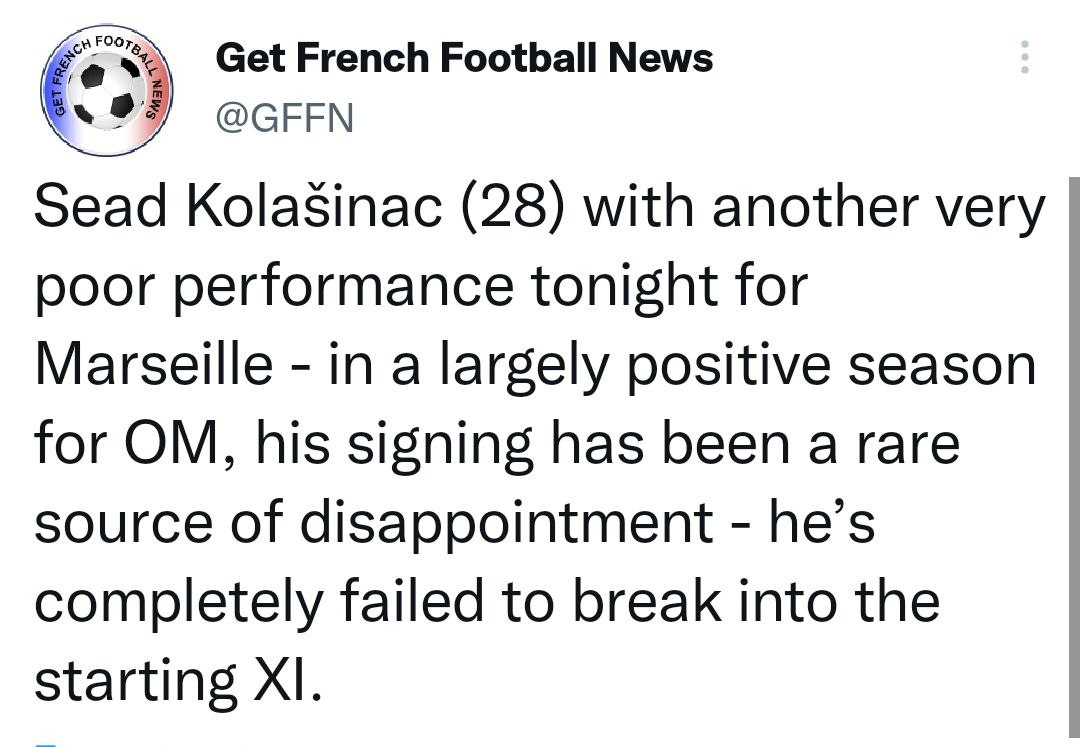Open the three-dot more options menu
Image resolution: width=1080 pixels, height=747 pixels.
[x=1023, y=59]
